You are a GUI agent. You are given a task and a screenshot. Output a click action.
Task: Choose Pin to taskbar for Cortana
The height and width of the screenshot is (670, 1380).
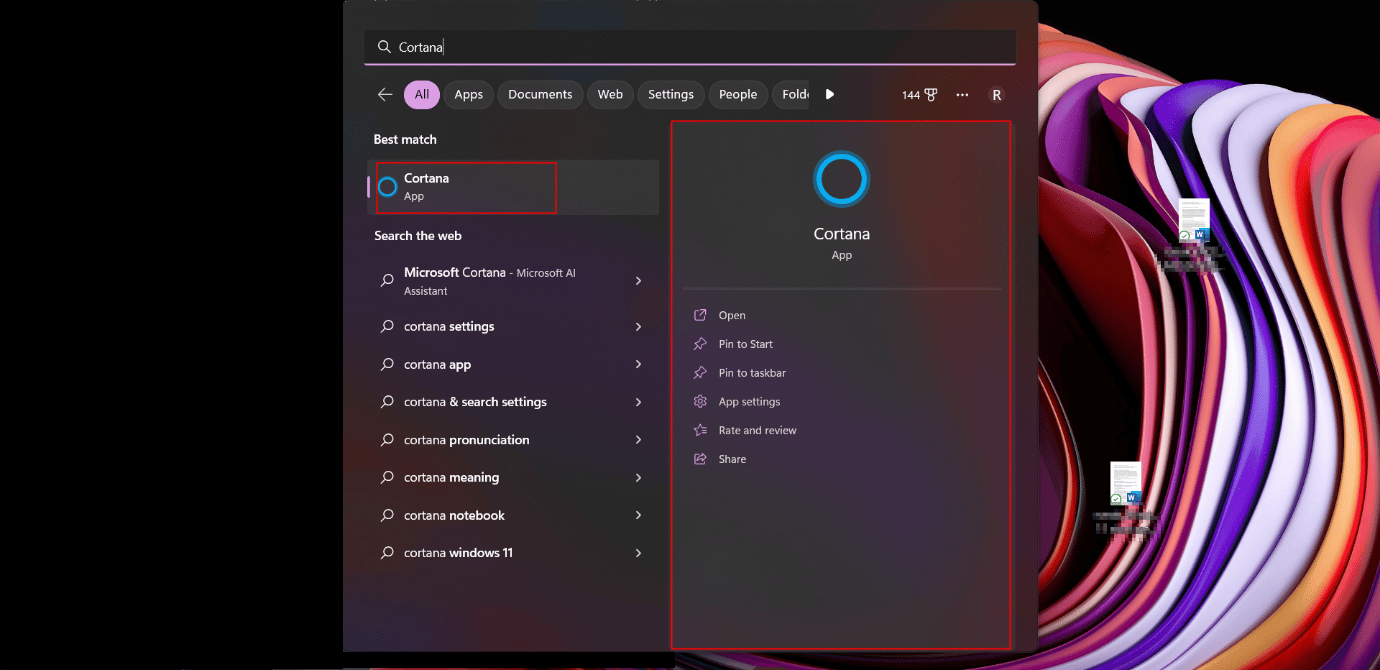click(752, 373)
